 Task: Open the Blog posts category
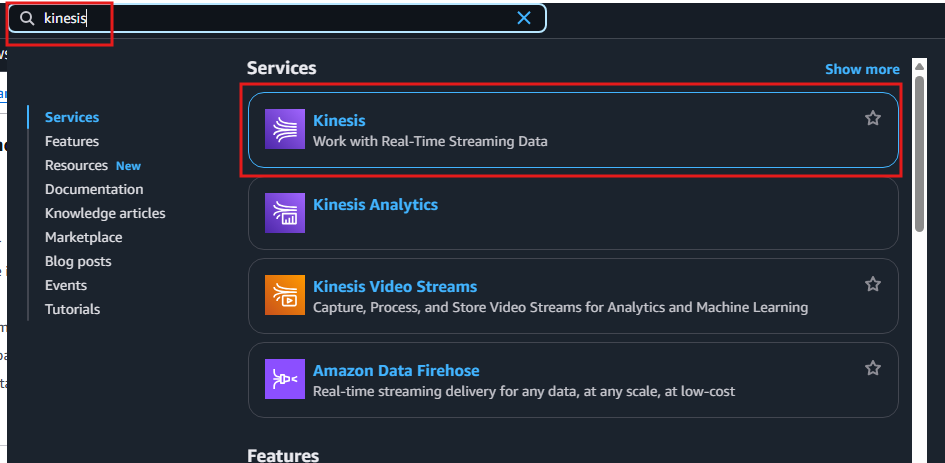pos(78,261)
